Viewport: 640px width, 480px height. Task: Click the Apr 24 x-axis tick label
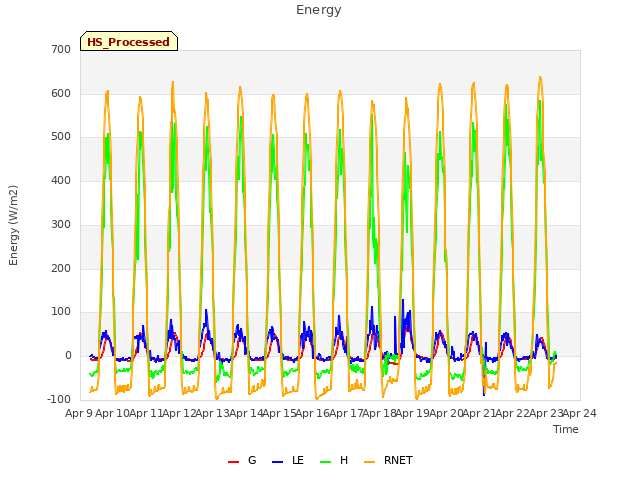pyautogui.click(x=579, y=413)
